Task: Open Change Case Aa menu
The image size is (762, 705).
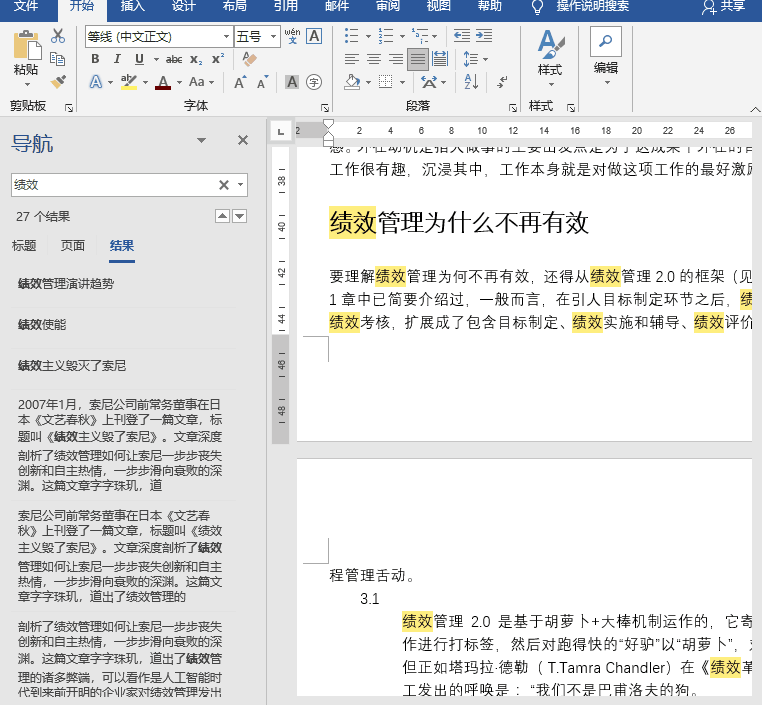Action: [x=201, y=82]
